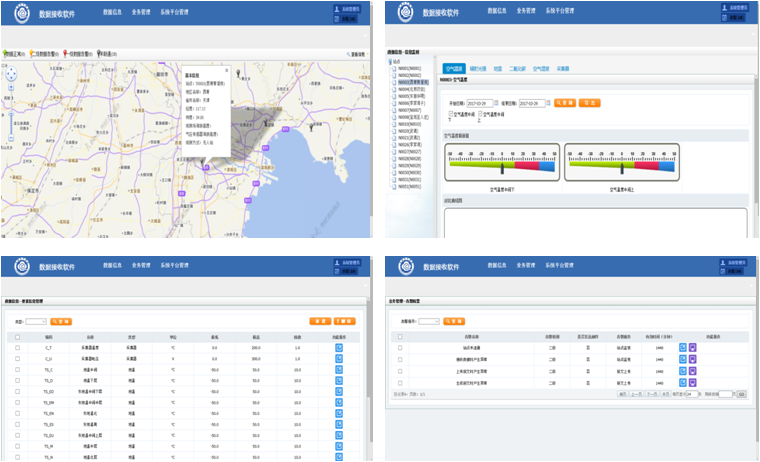The image size is (760, 462).
Task: Click the map zoom level slider handle
Action: [x=11, y=114]
